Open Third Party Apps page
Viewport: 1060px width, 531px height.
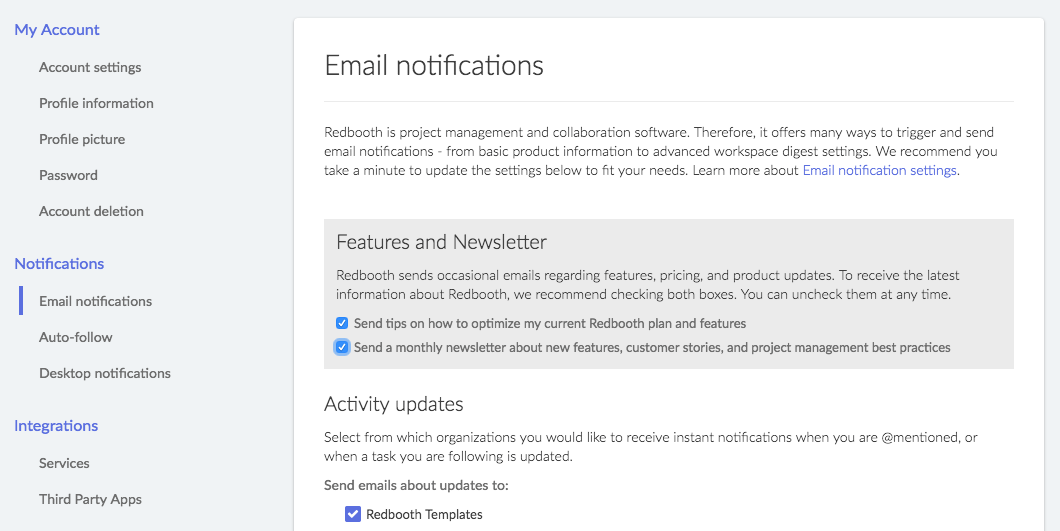coord(91,499)
